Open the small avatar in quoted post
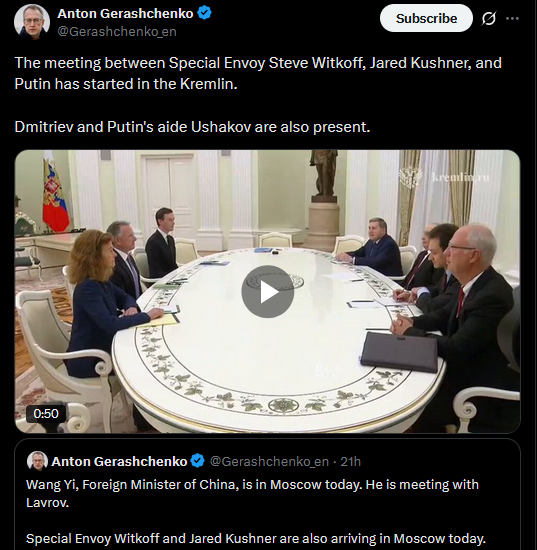537x550 pixels. coord(37,461)
